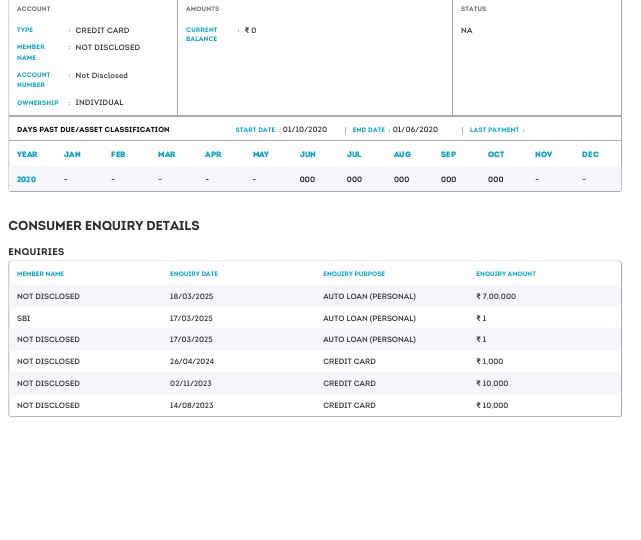Click the Enquiry Date column header
Image resolution: width=641 pixels, height=540 pixels.
coord(194,274)
